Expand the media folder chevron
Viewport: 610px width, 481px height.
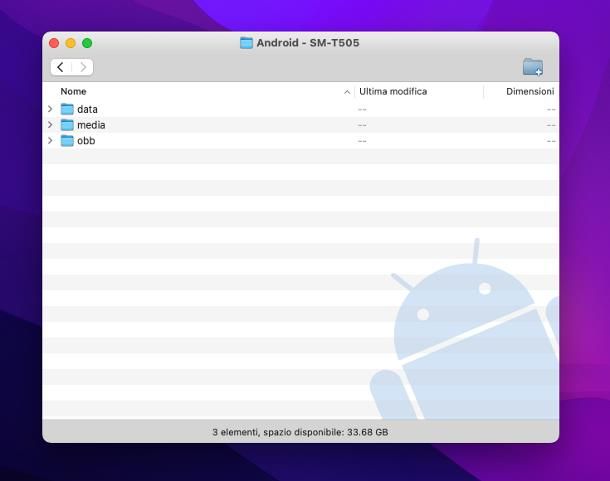50,125
